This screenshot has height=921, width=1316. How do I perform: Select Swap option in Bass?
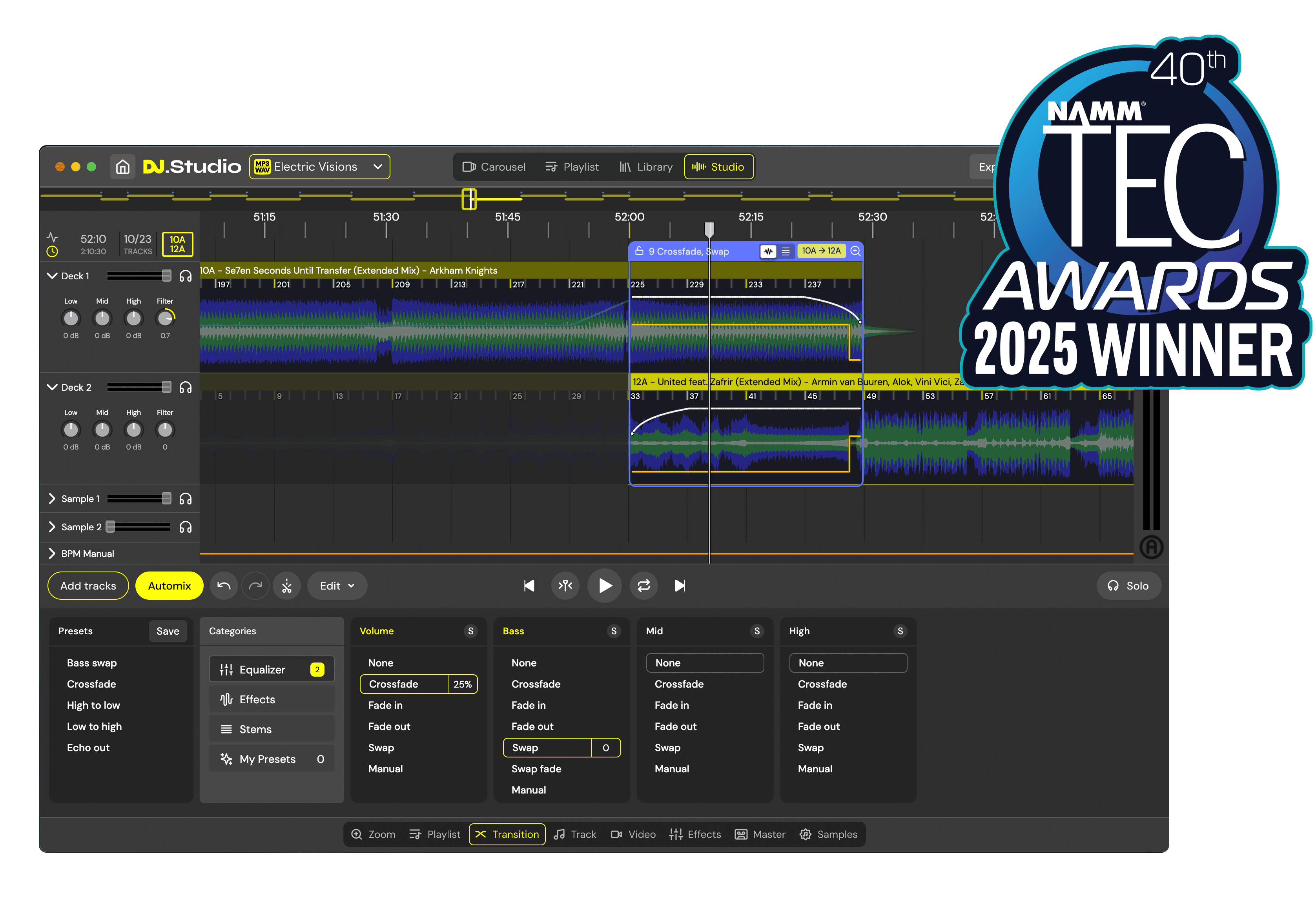pyautogui.click(x=562, y=748)
